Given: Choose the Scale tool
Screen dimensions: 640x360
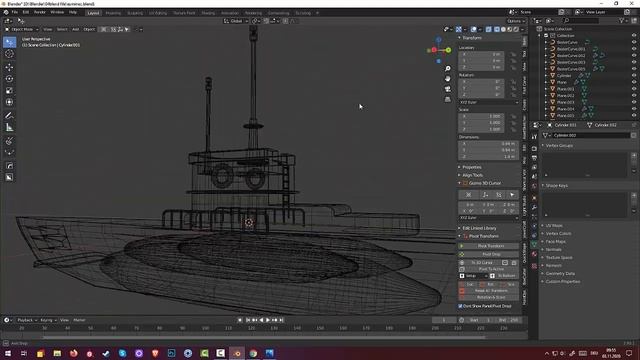Looking at the screenshot, I should tap(9, 91).
